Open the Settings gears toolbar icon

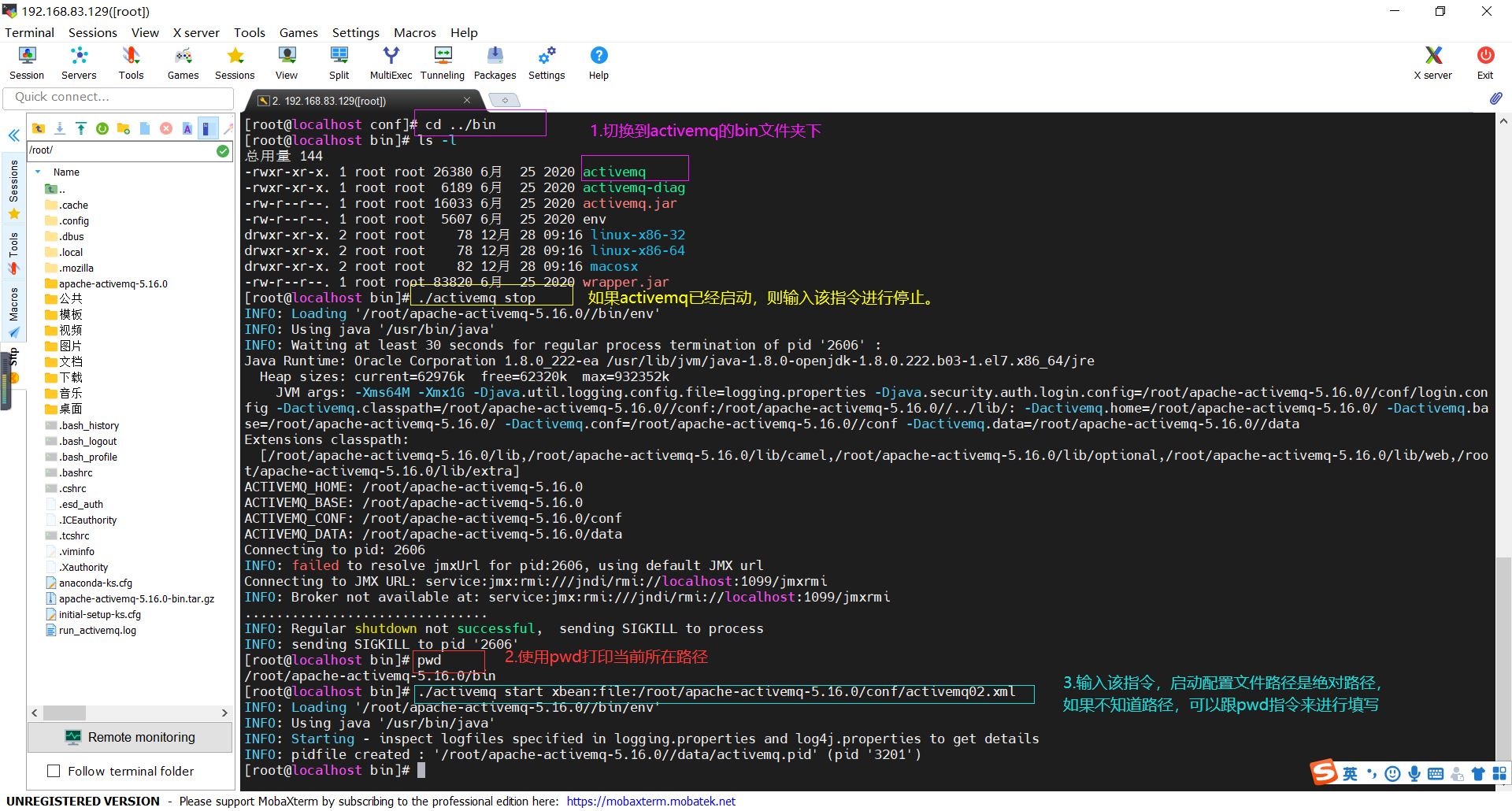tap(547, 63)
